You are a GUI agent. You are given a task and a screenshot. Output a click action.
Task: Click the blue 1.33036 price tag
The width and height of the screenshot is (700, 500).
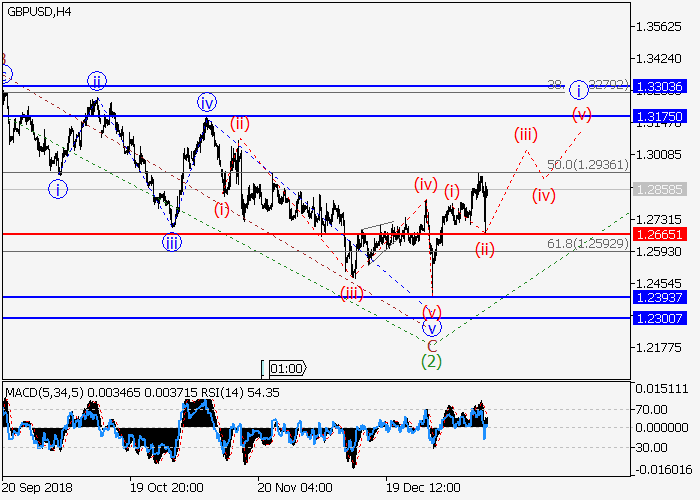click(658, 87)
